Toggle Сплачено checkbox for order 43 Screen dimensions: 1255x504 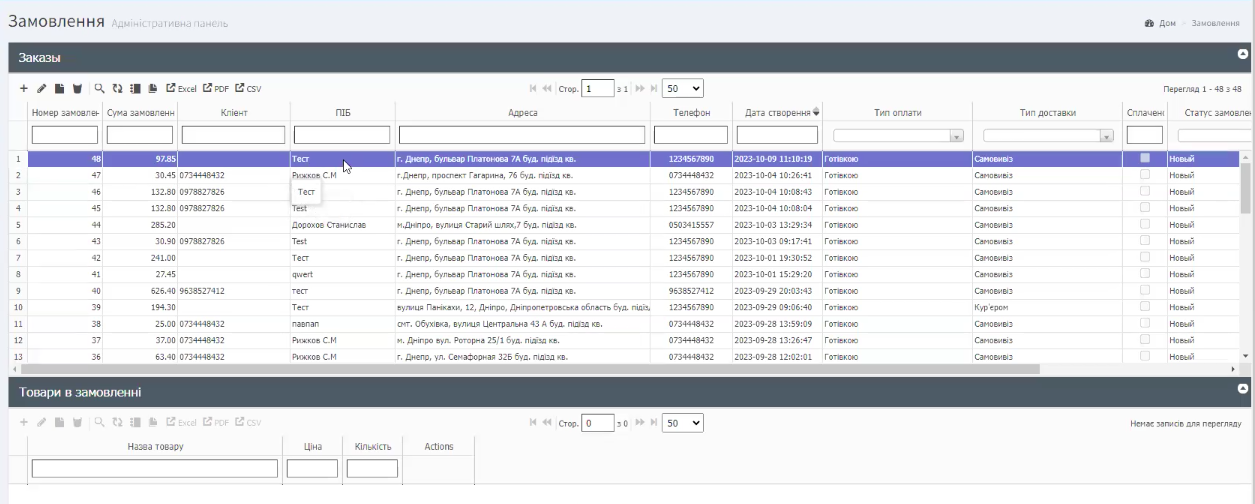click(1145, 241)
